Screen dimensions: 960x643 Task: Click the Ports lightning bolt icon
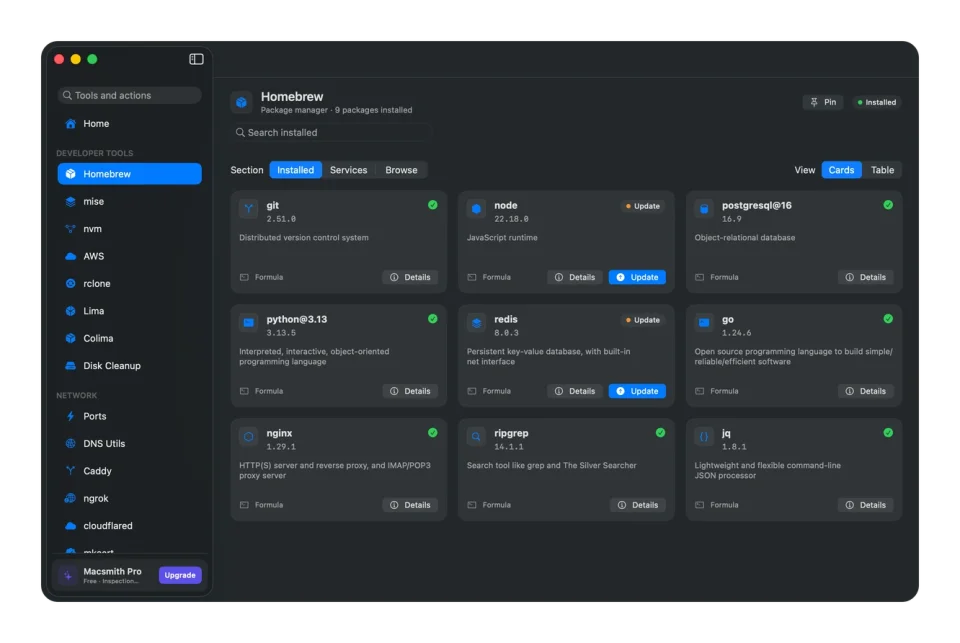click(70, 416)
